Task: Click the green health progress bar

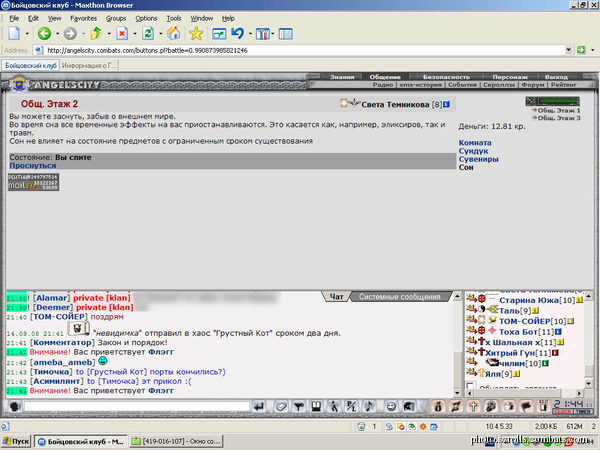Action: 558,101
